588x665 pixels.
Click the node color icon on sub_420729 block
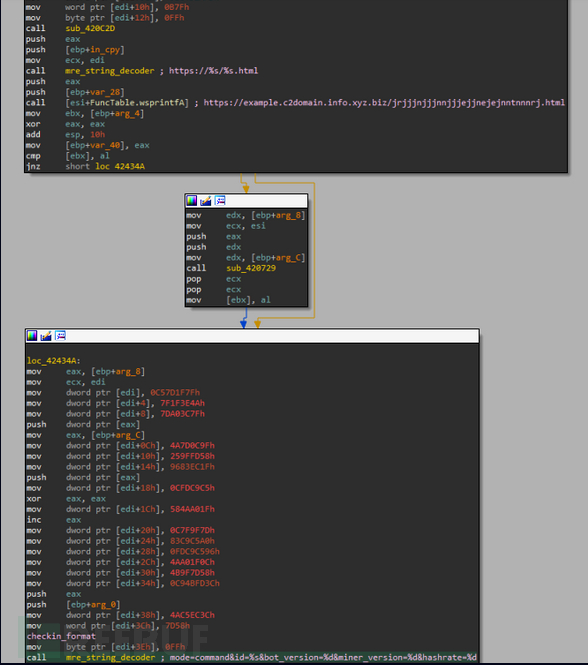pyautogui.click(x=192, y=201)
